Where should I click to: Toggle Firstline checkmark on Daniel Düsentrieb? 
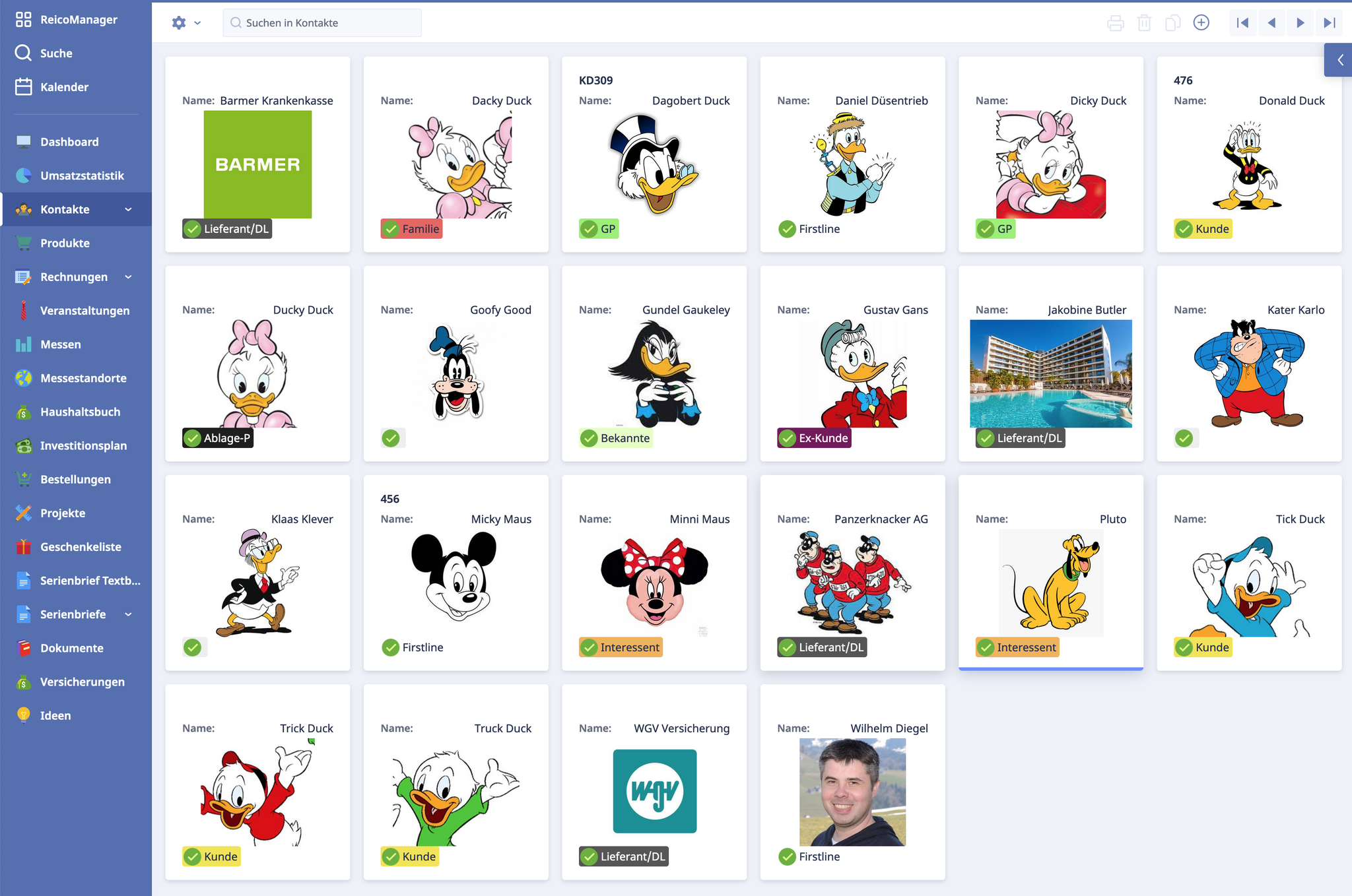788,229
